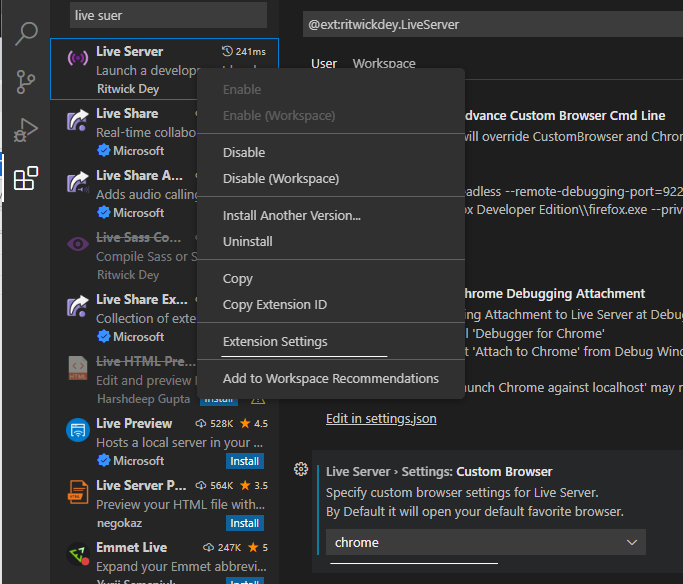This screenshot has height=584, width=683.
Task: Select the Live HTML Pre... extension title
Action: tap(146, 361)
